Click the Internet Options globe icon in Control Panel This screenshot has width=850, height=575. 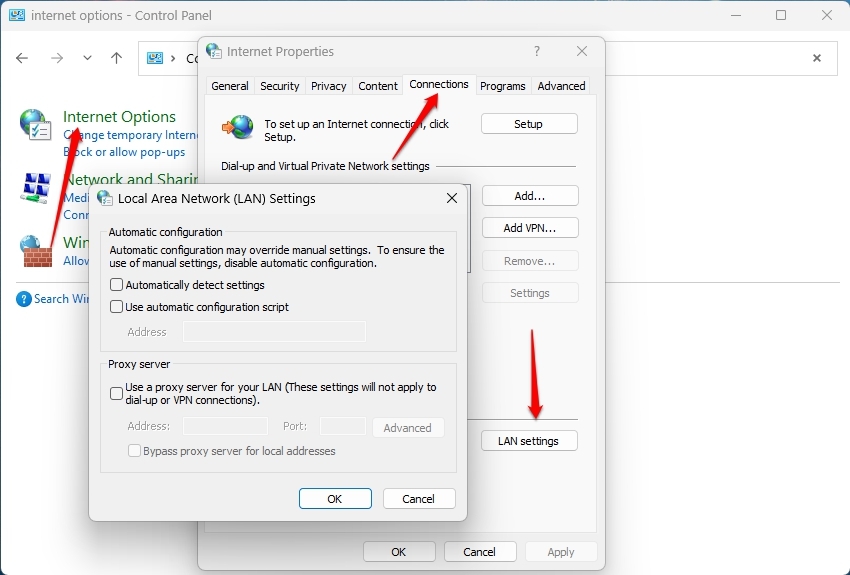[x=35, y=125]
